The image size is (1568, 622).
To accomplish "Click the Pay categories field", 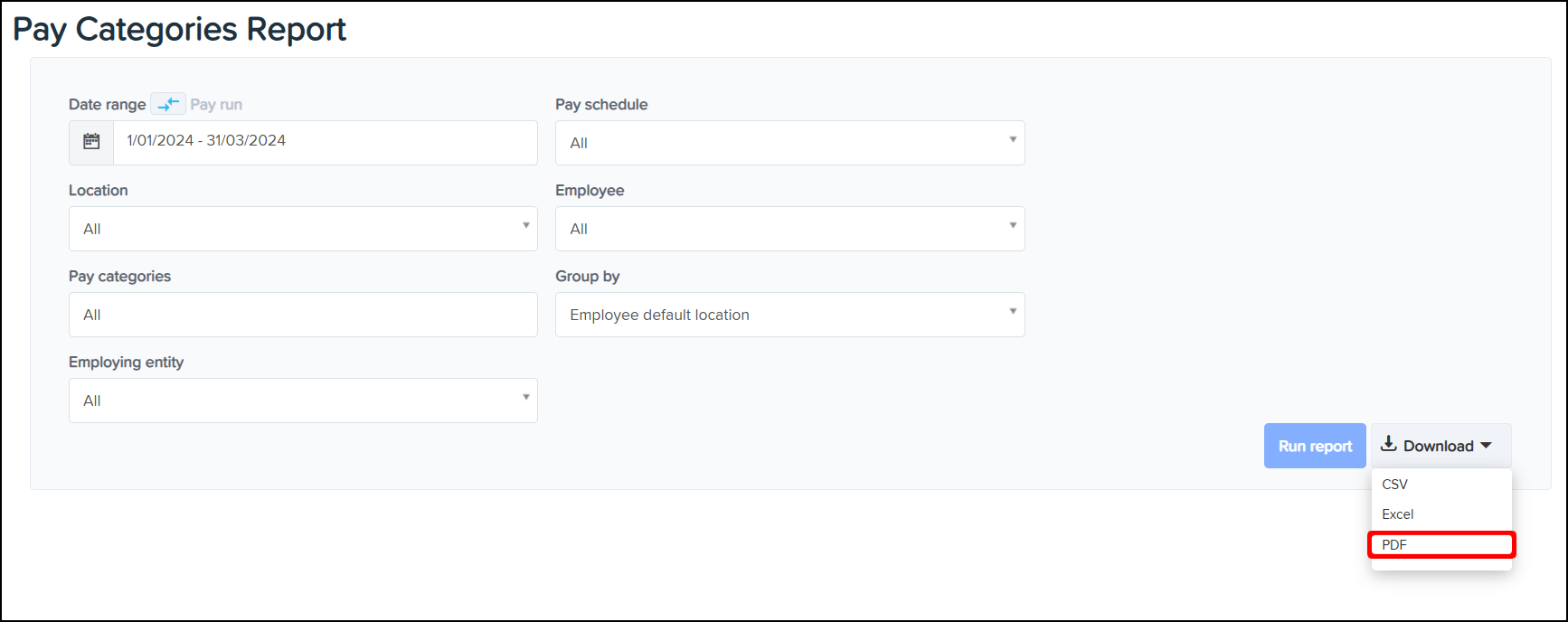I will (x=303, y=315).
